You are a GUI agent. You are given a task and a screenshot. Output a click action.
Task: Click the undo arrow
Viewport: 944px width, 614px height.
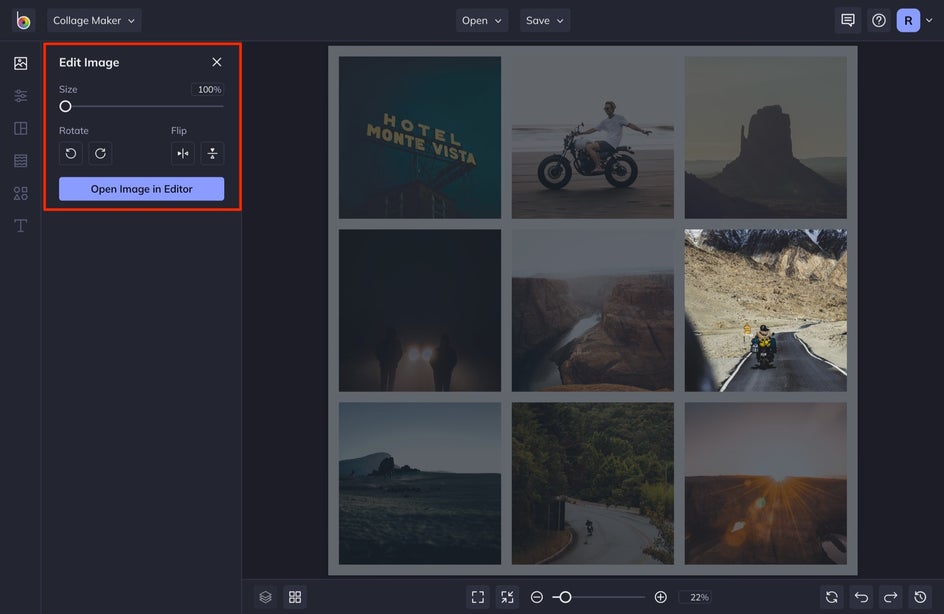(861, 597)
